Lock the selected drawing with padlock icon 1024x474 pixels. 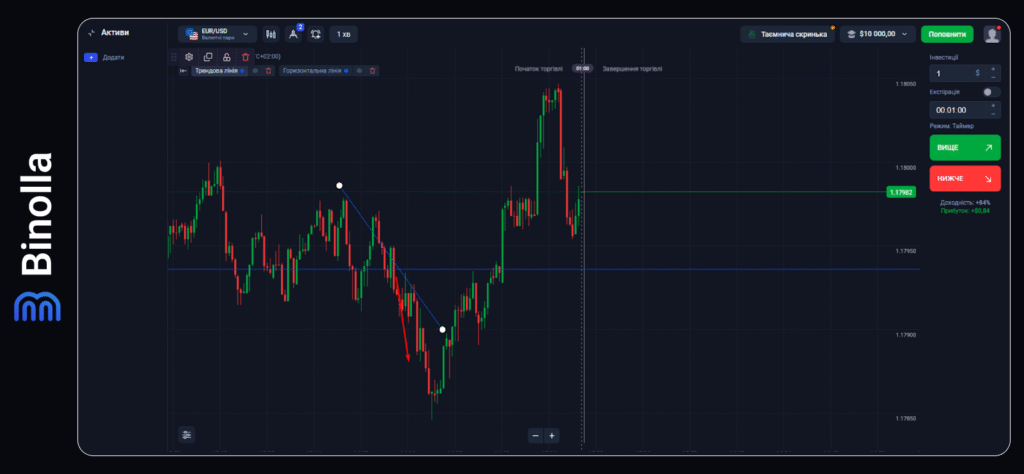pos(226,57)
